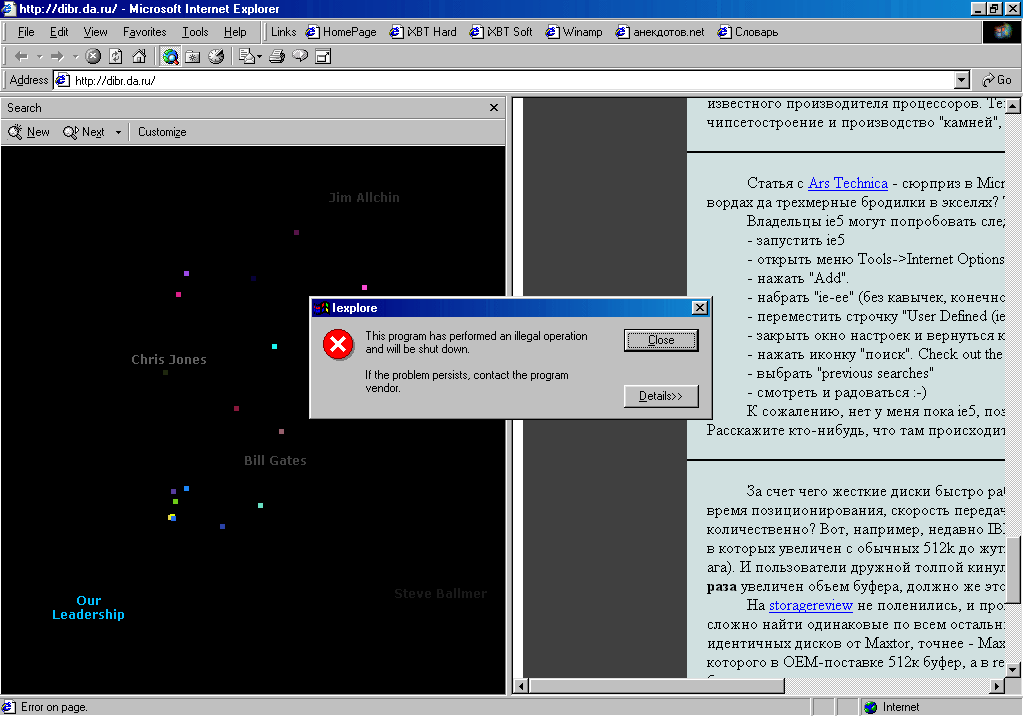Toggle the Search pane toolbar button

click(x=170, y=57)
